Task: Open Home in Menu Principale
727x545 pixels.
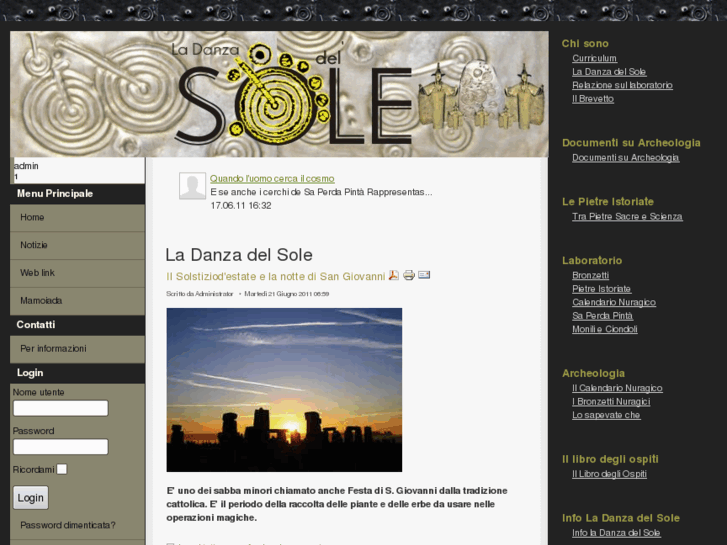Action: point(77,218)
